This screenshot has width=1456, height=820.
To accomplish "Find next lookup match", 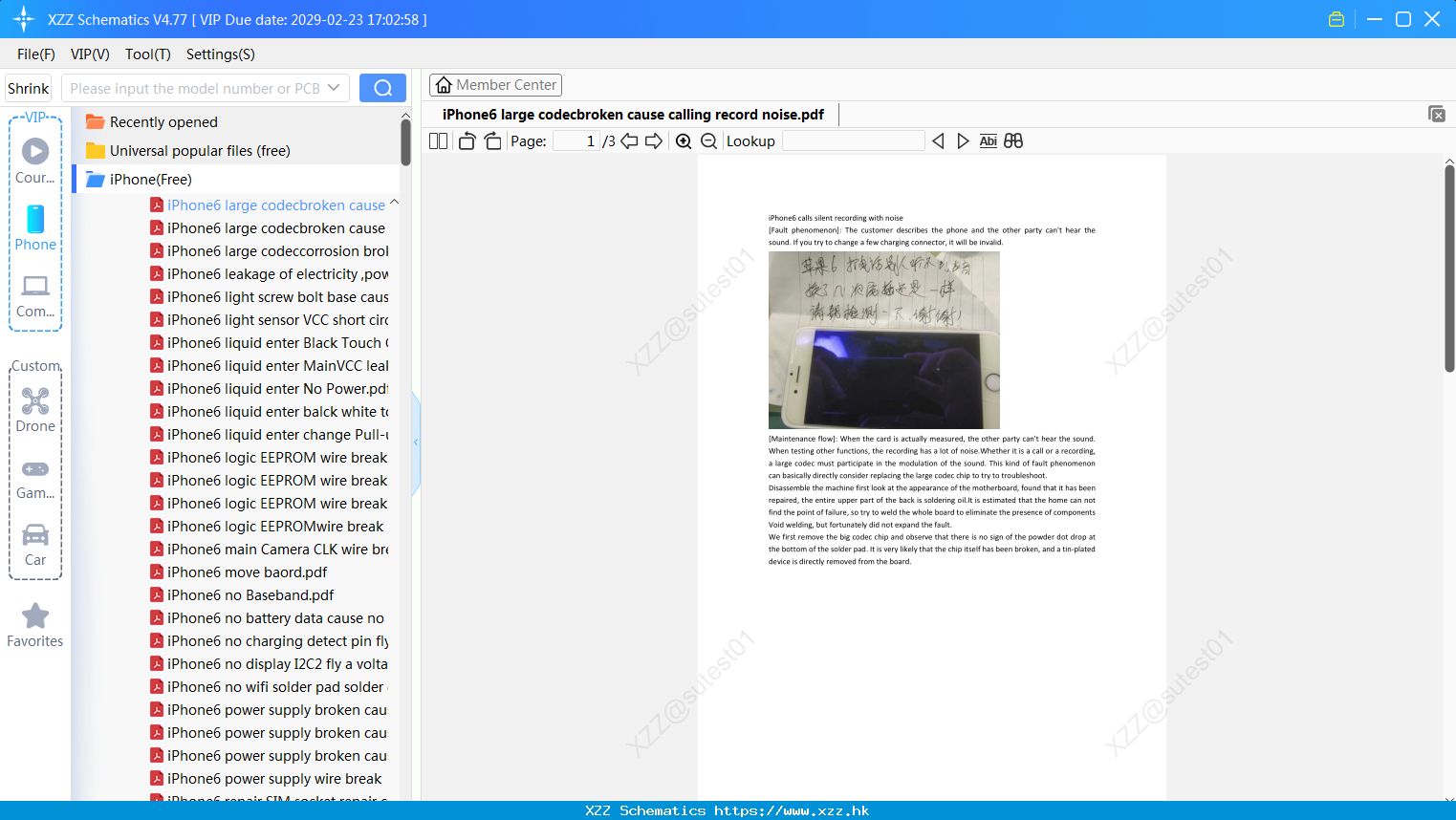I will 963,141.
